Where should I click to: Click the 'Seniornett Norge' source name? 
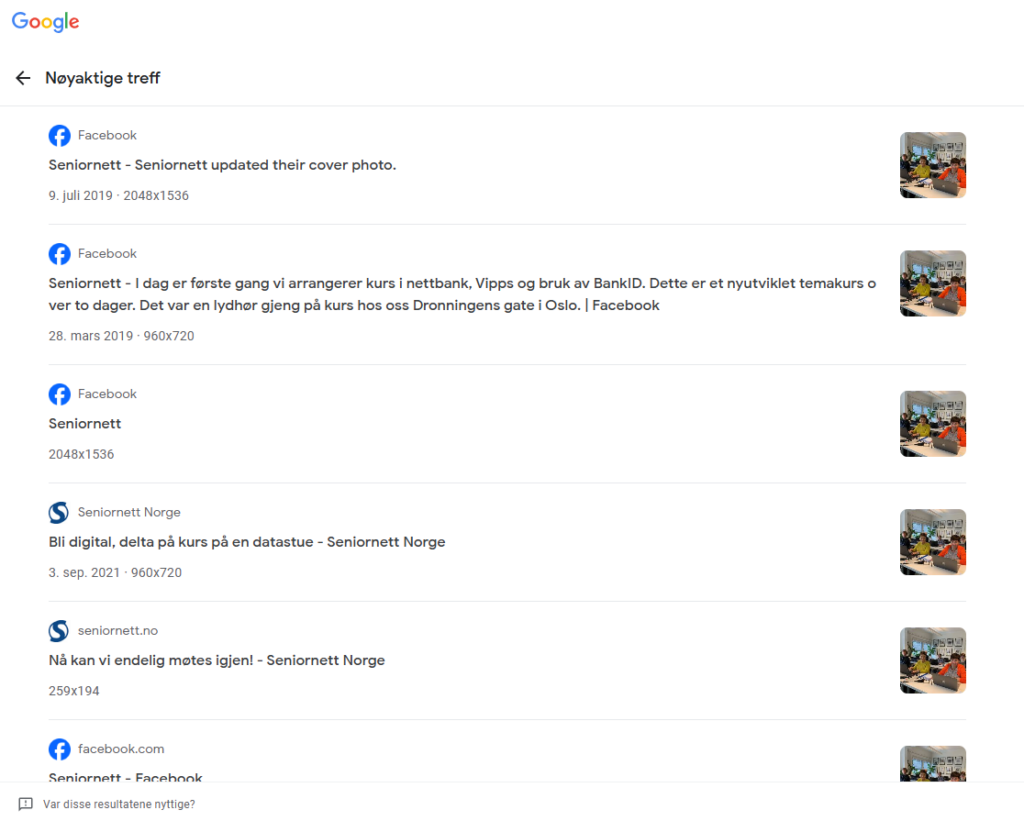(129, 512)
